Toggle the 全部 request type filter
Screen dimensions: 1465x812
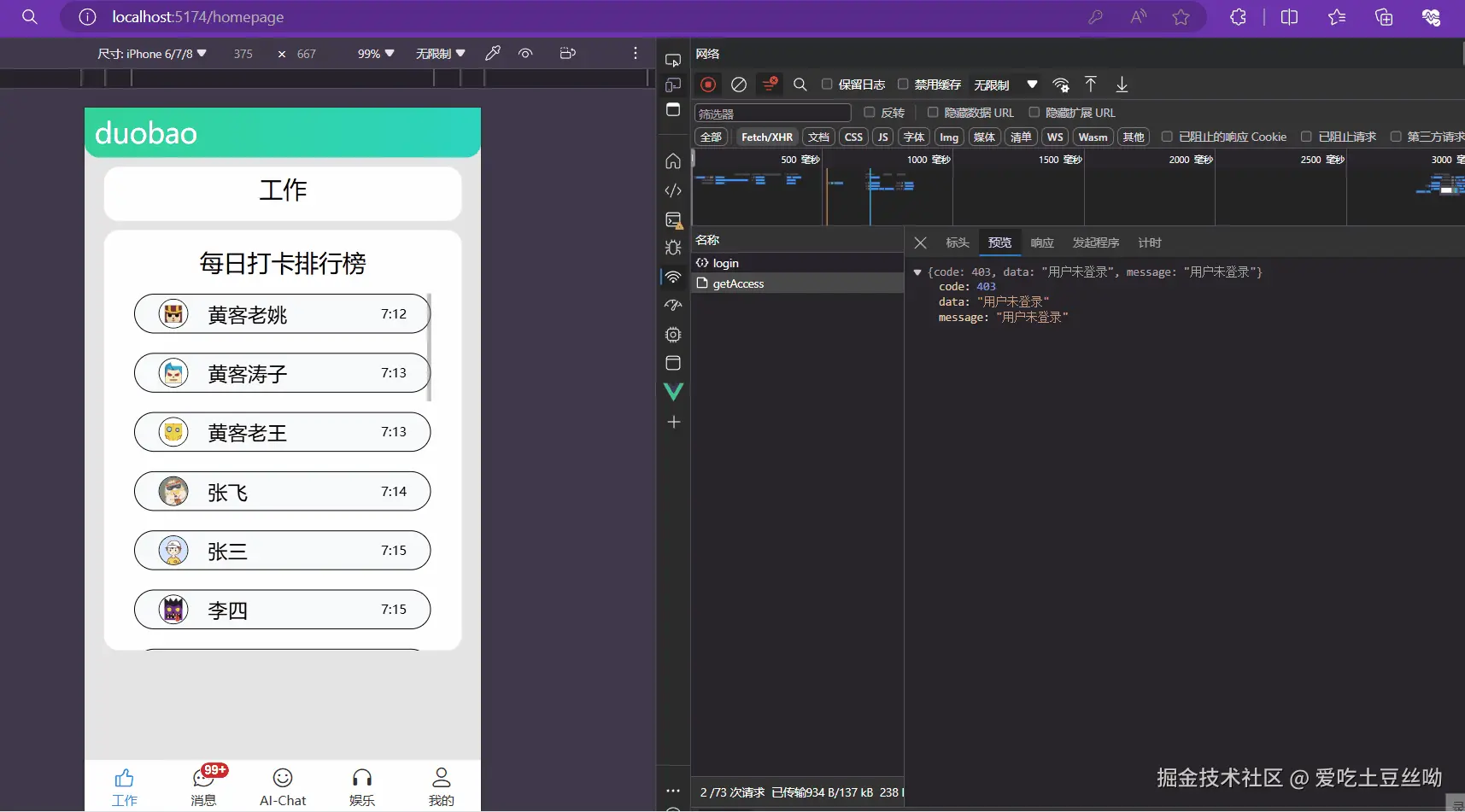(x=711, y=137)
